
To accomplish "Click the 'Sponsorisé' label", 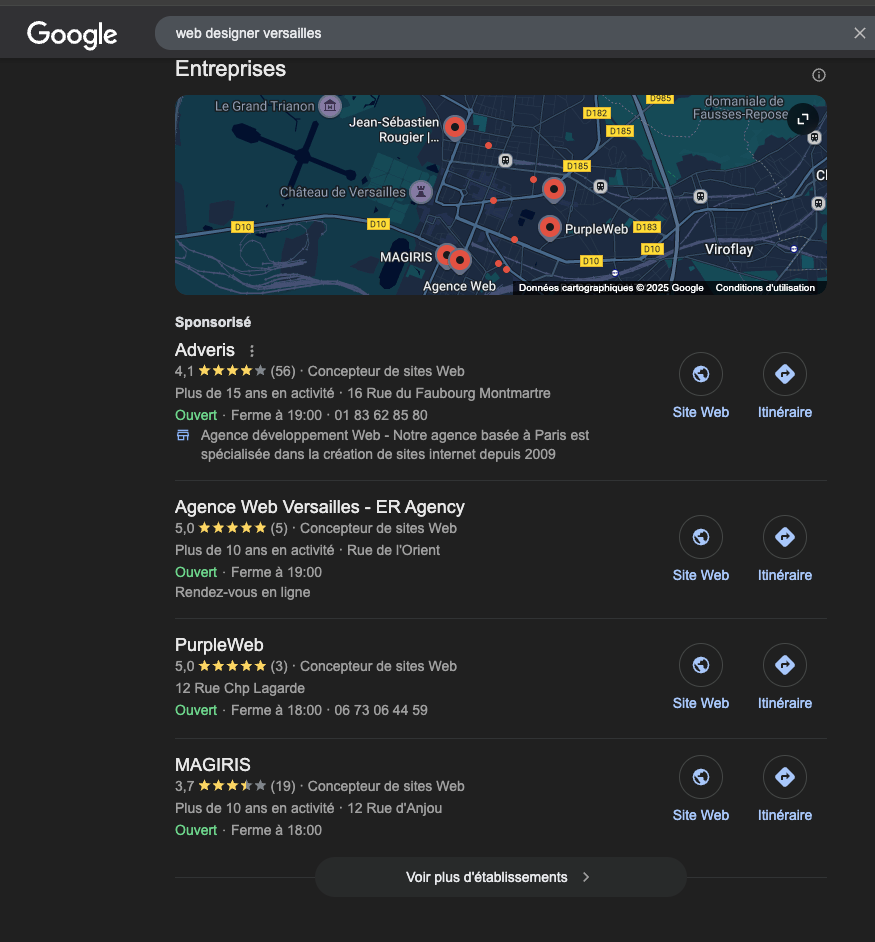I will 213,322.
